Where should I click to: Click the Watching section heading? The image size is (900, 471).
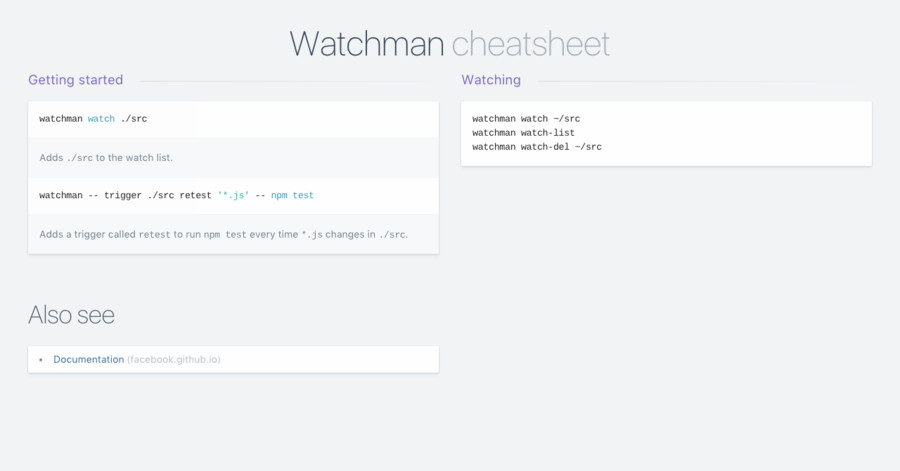490,80
